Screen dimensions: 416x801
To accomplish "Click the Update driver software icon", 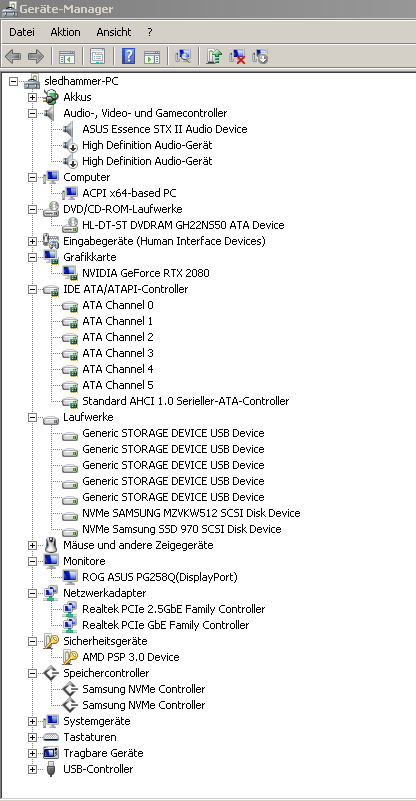I will point(214,56).
